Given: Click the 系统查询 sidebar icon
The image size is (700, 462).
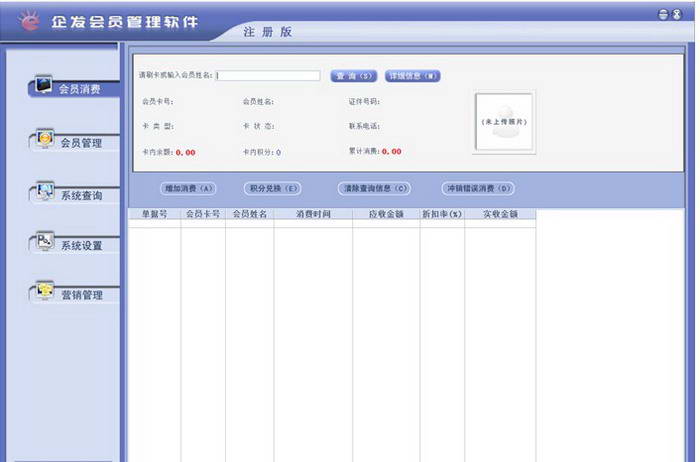Looking at the screenshot, I should 45,191.
